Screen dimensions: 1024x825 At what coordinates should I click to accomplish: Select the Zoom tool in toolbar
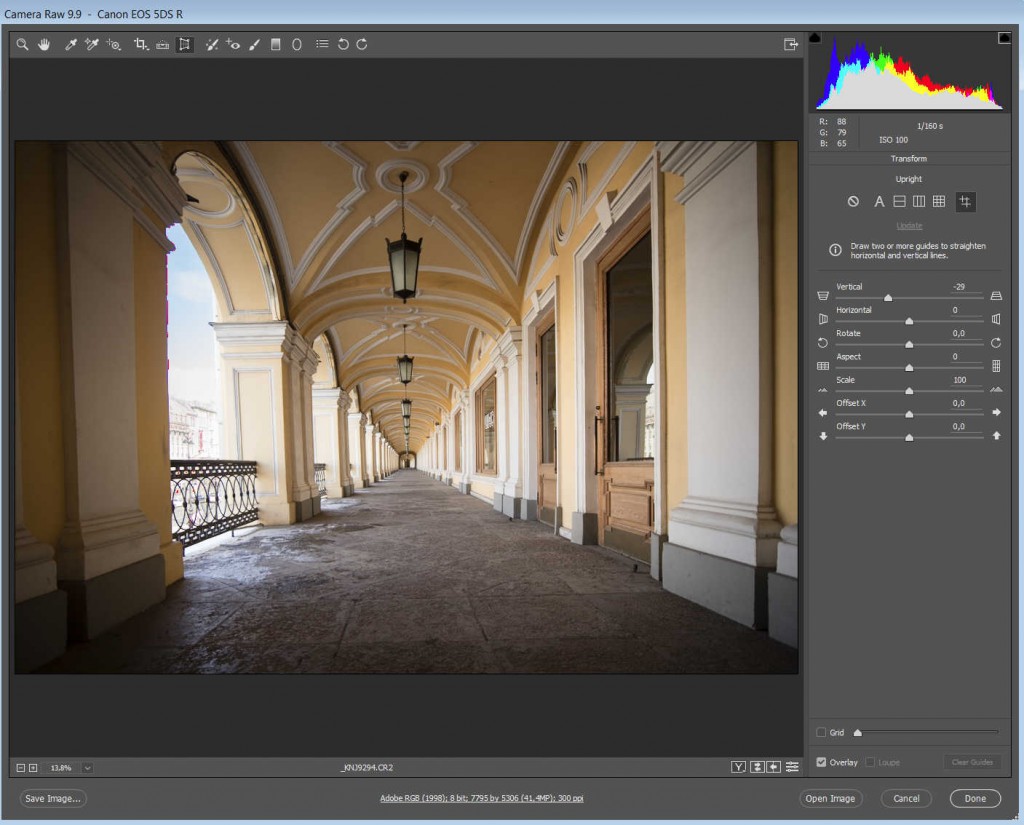(22, 45)
